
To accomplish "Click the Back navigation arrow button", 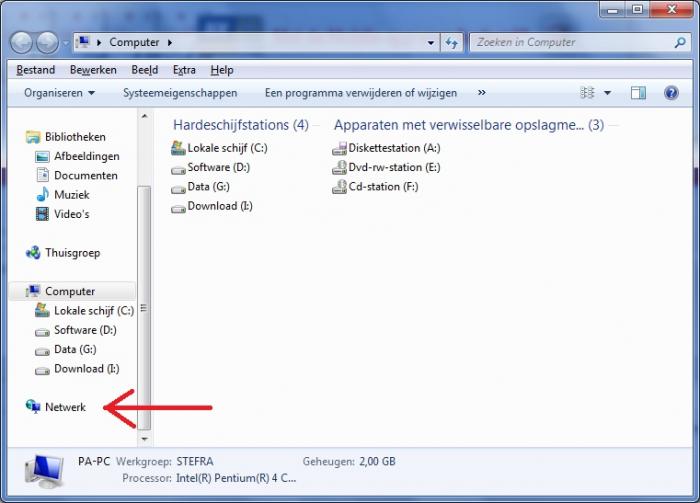I will 21,43.
